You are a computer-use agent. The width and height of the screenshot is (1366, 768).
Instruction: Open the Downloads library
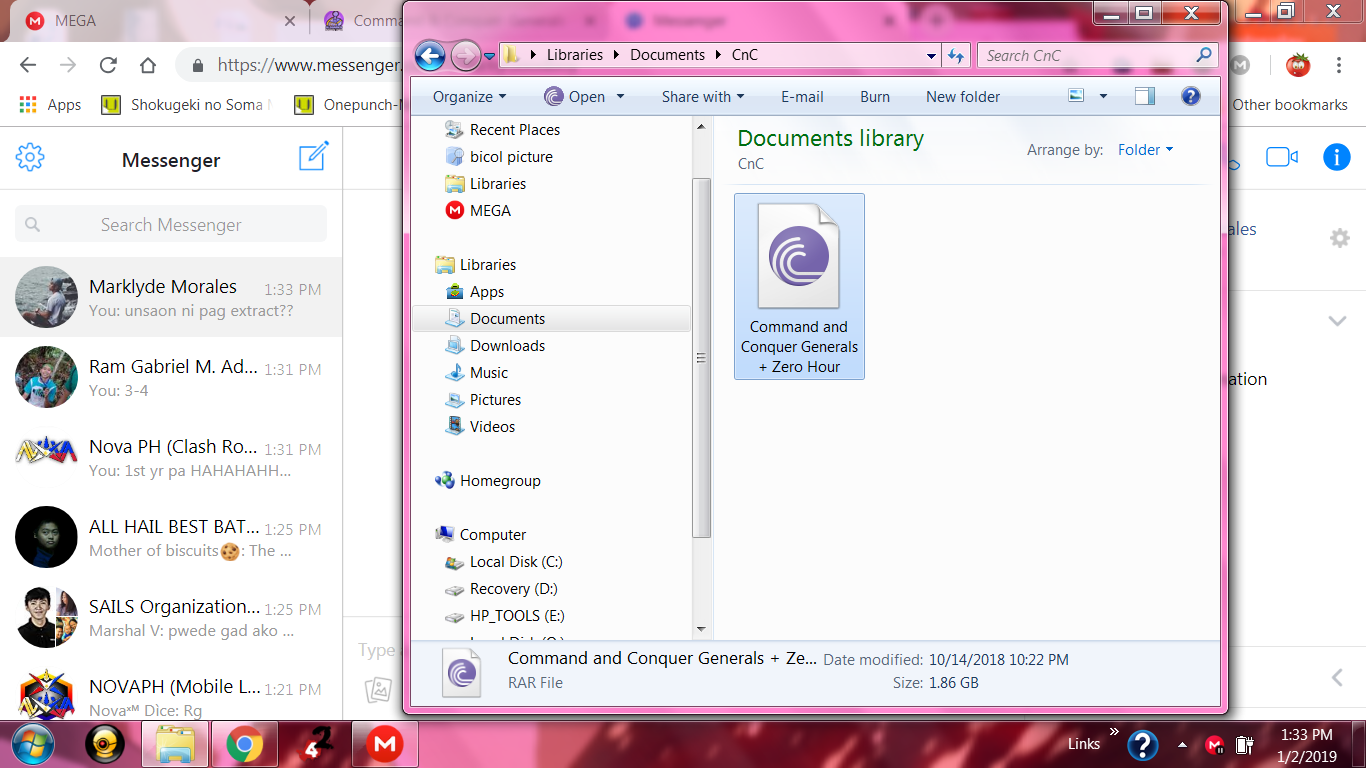[495, 346]
